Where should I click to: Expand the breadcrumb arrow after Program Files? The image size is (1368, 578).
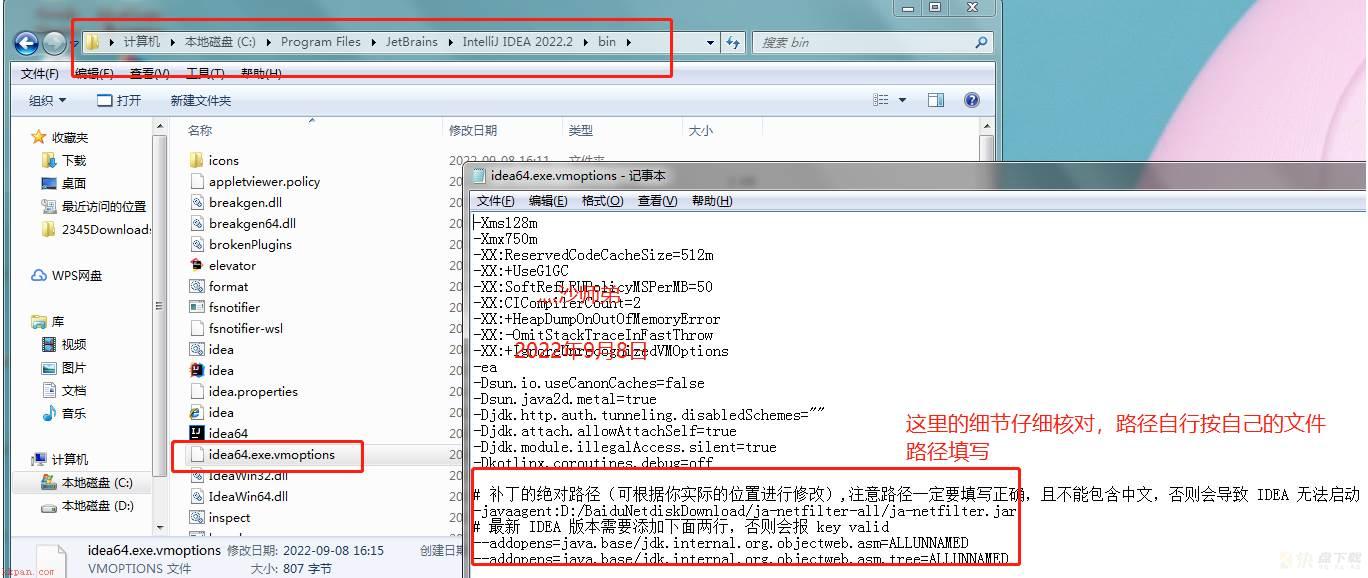point(374,42)
